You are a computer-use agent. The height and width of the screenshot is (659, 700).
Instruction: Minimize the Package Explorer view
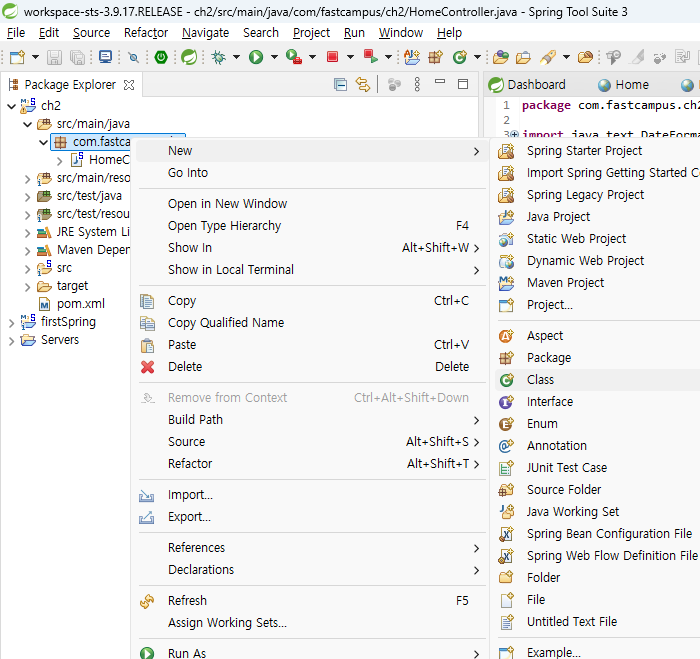pyautogui.click(x=440, y=82)
